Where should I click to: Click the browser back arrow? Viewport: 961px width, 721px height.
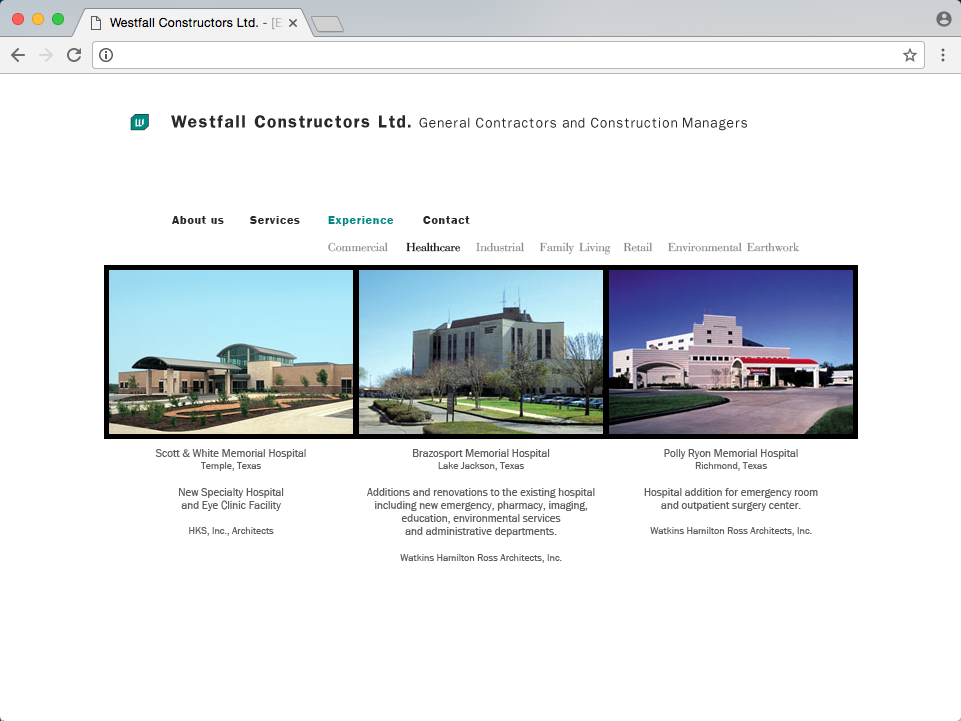click(x=18, y=55)
